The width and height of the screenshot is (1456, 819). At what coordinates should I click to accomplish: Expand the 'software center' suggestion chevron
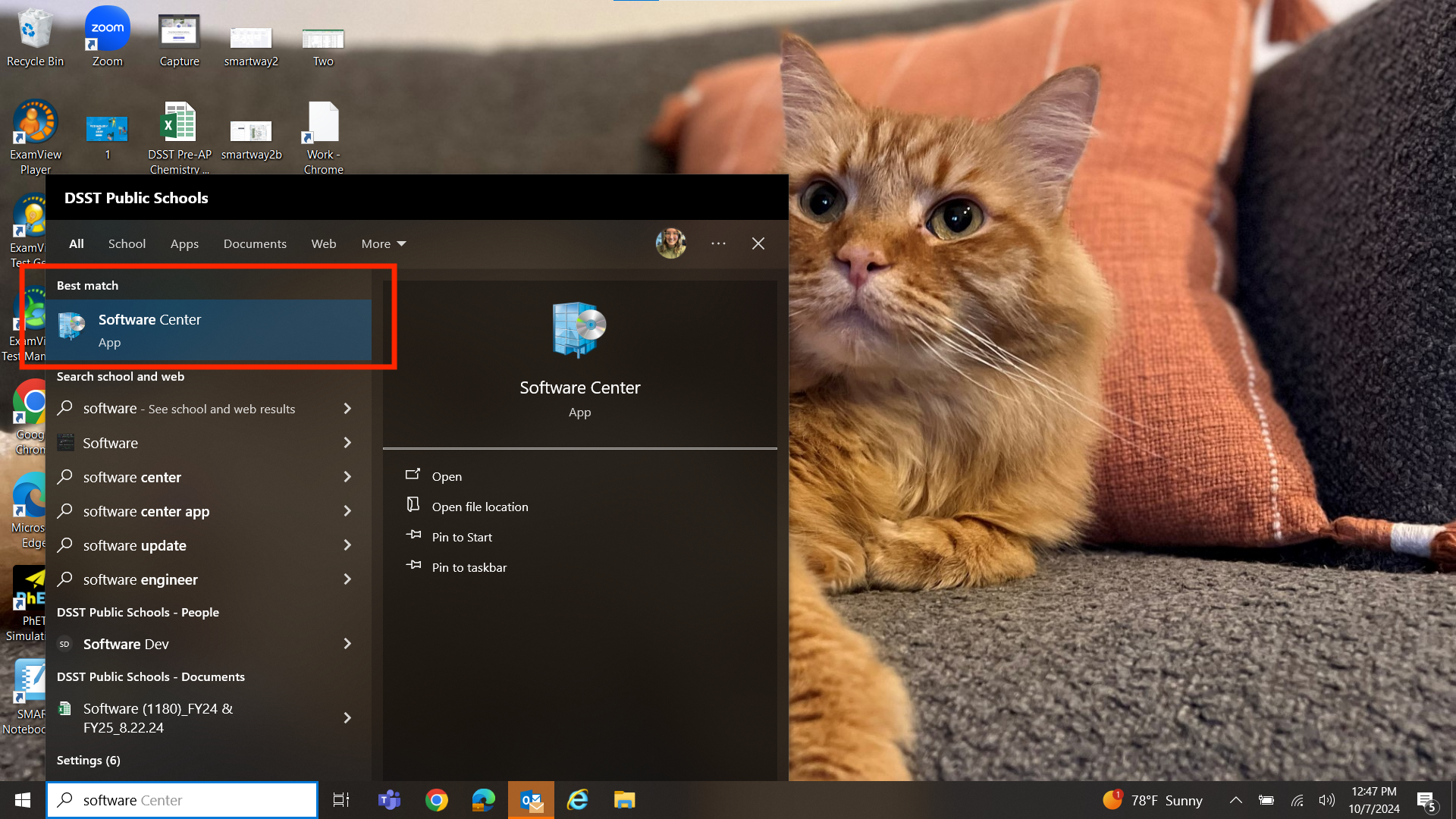coord(347,477)
